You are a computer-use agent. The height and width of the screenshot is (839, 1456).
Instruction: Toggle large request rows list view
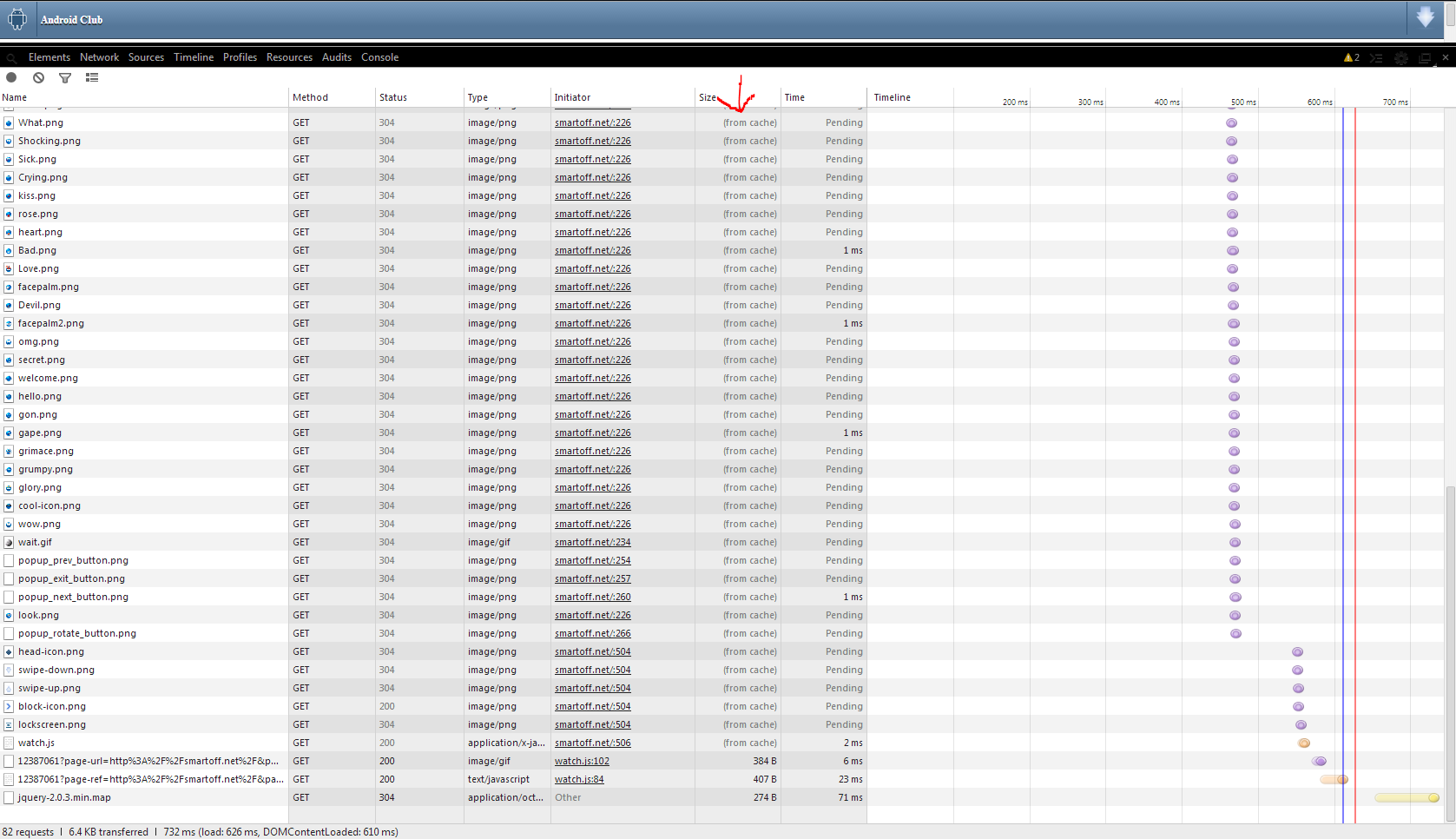92,77
